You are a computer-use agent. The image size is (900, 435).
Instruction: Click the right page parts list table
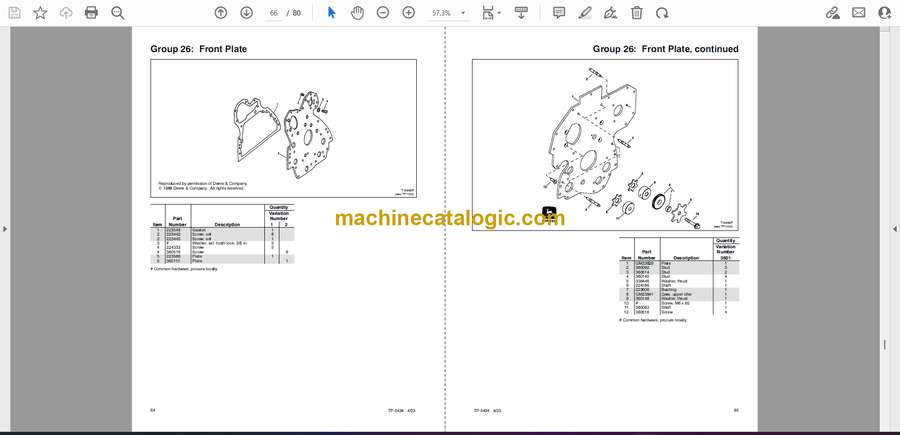(x=679, y=276)
